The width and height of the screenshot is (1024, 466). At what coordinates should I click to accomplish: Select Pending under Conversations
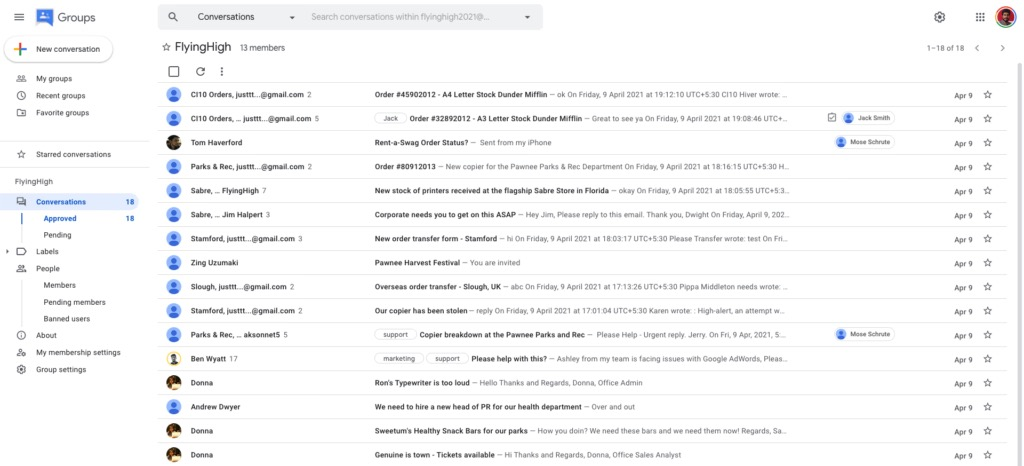pos(57,235)
